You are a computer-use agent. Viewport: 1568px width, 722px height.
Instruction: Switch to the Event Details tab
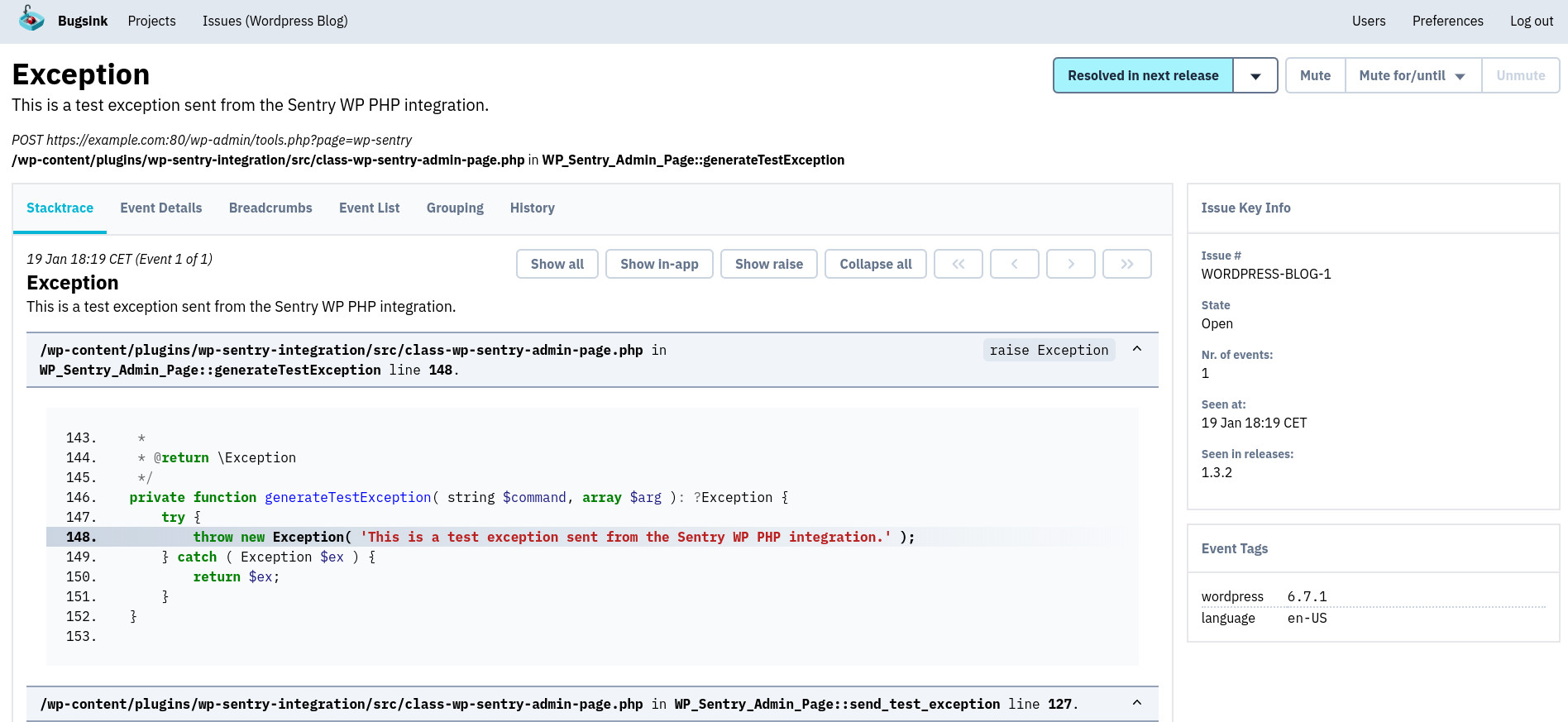[161, 208]
